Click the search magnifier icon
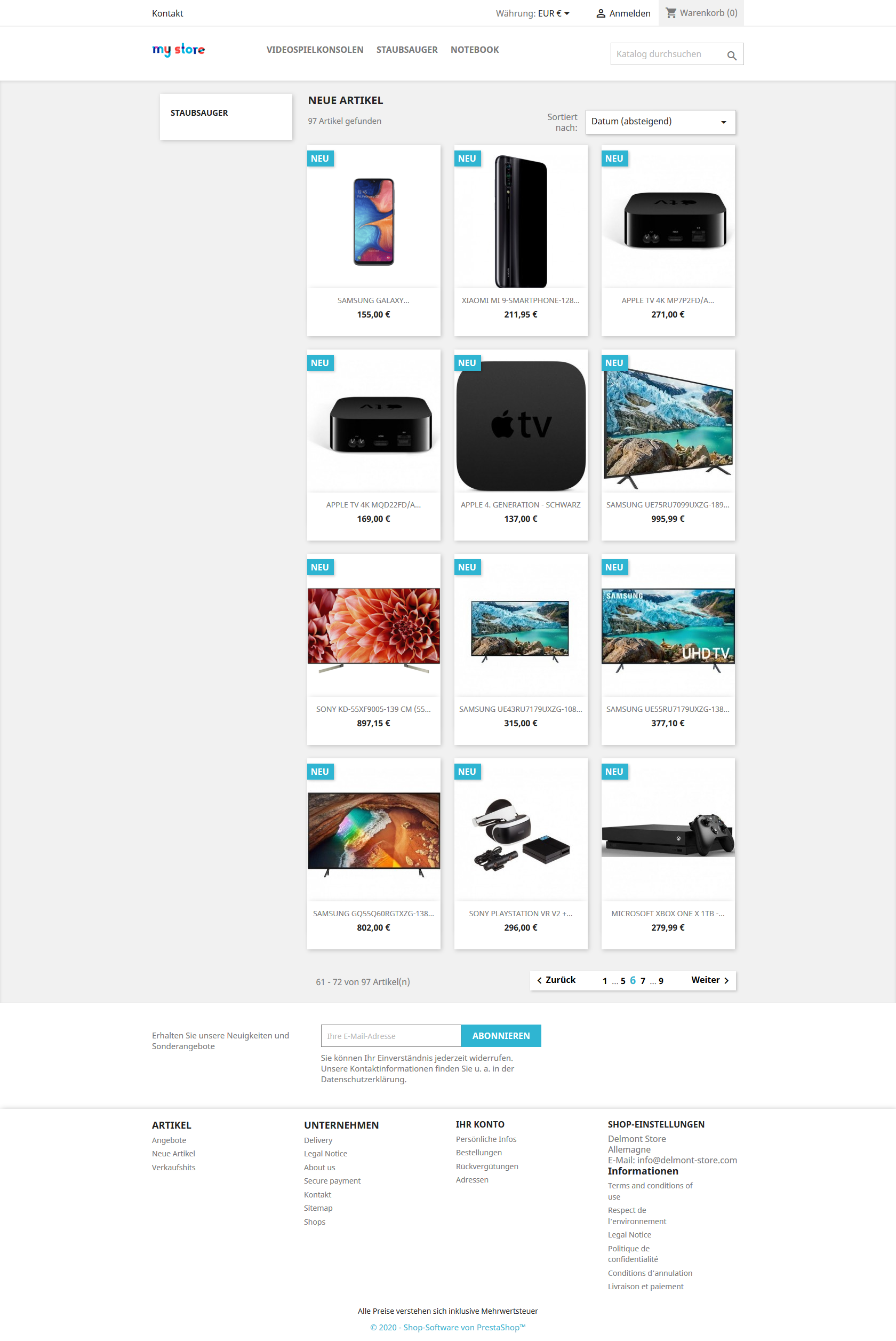896x1341 pixels. [x=731, y=55]
